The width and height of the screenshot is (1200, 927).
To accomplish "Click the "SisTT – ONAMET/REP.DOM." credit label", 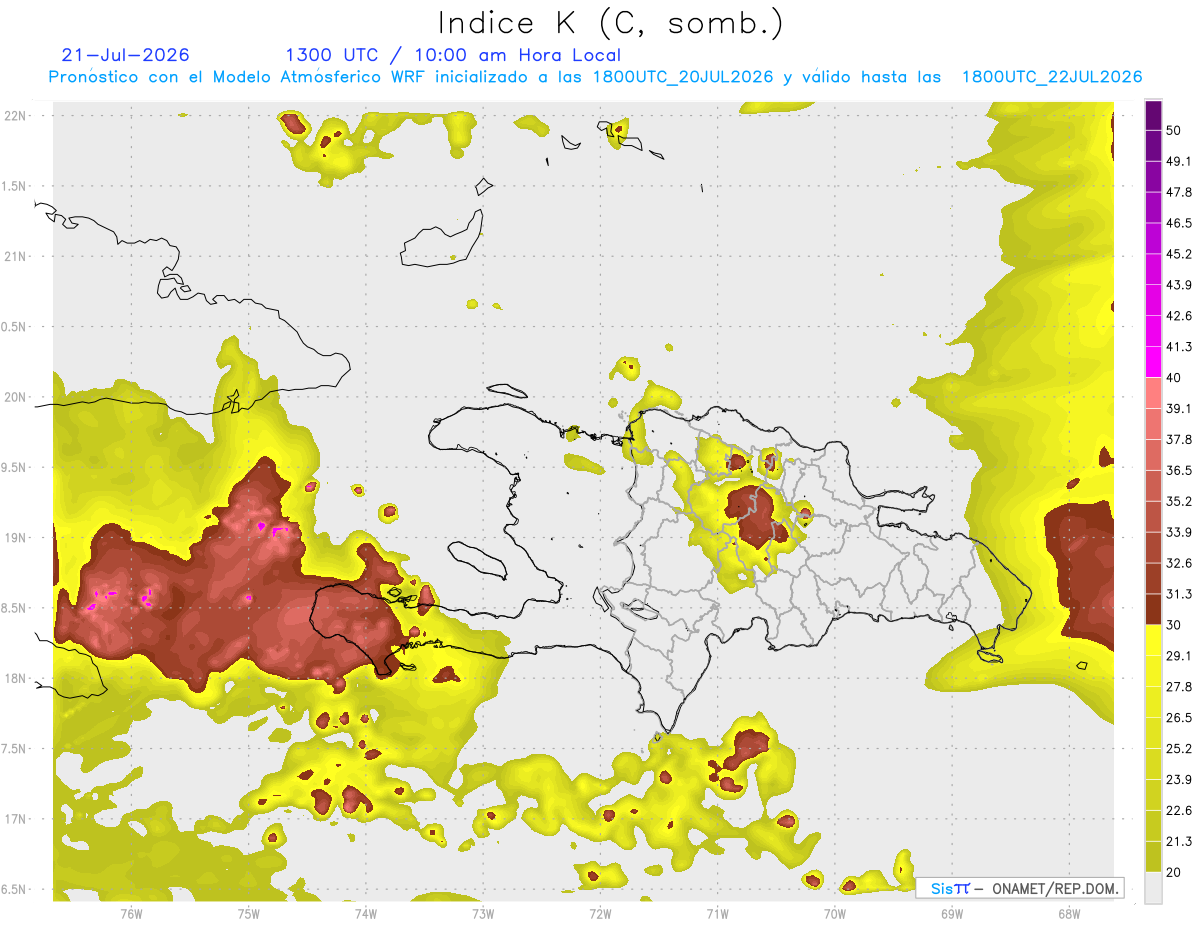I will click(1021, 888).
